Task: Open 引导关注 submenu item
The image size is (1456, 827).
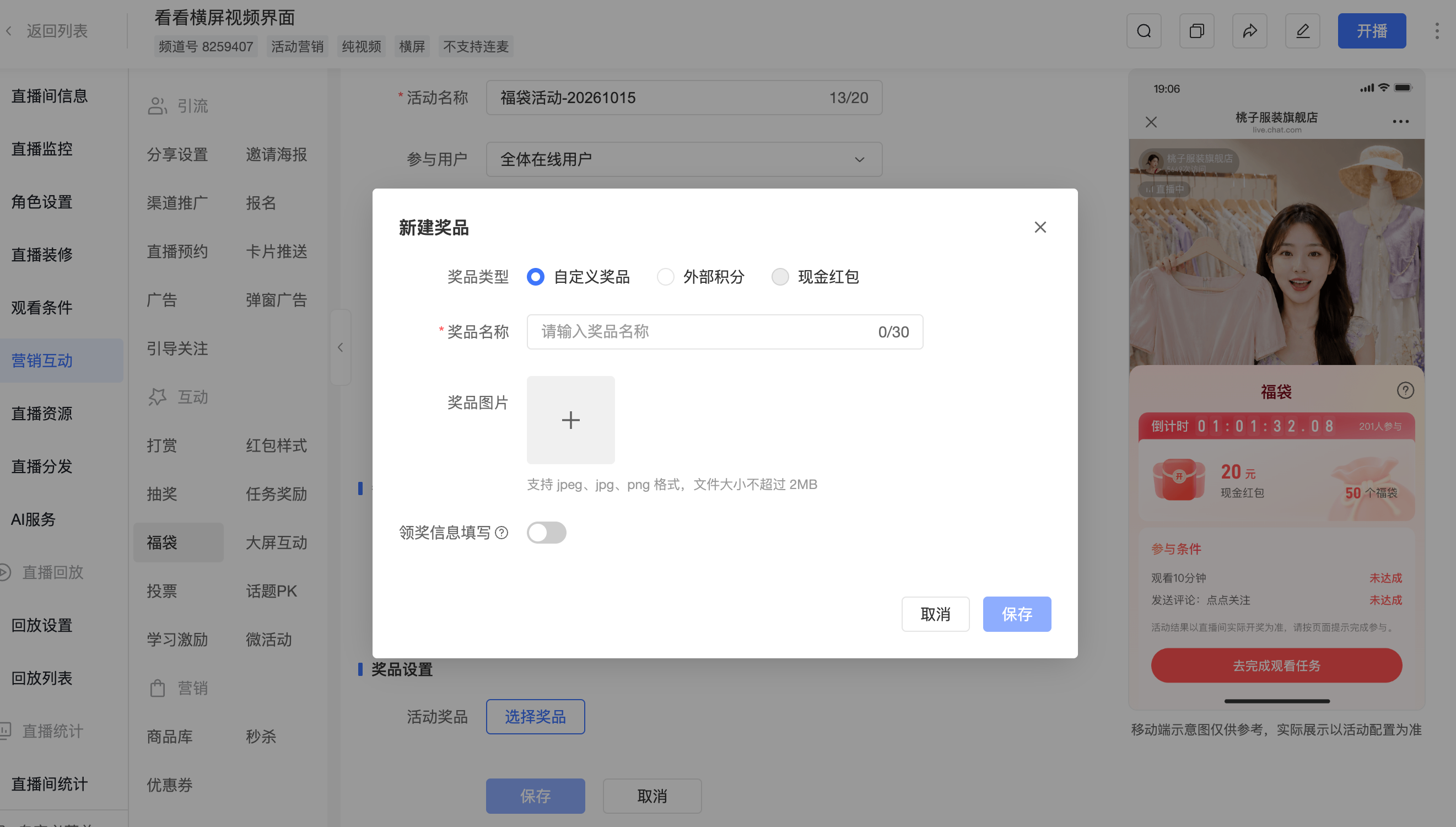Action: pos(177,349)
